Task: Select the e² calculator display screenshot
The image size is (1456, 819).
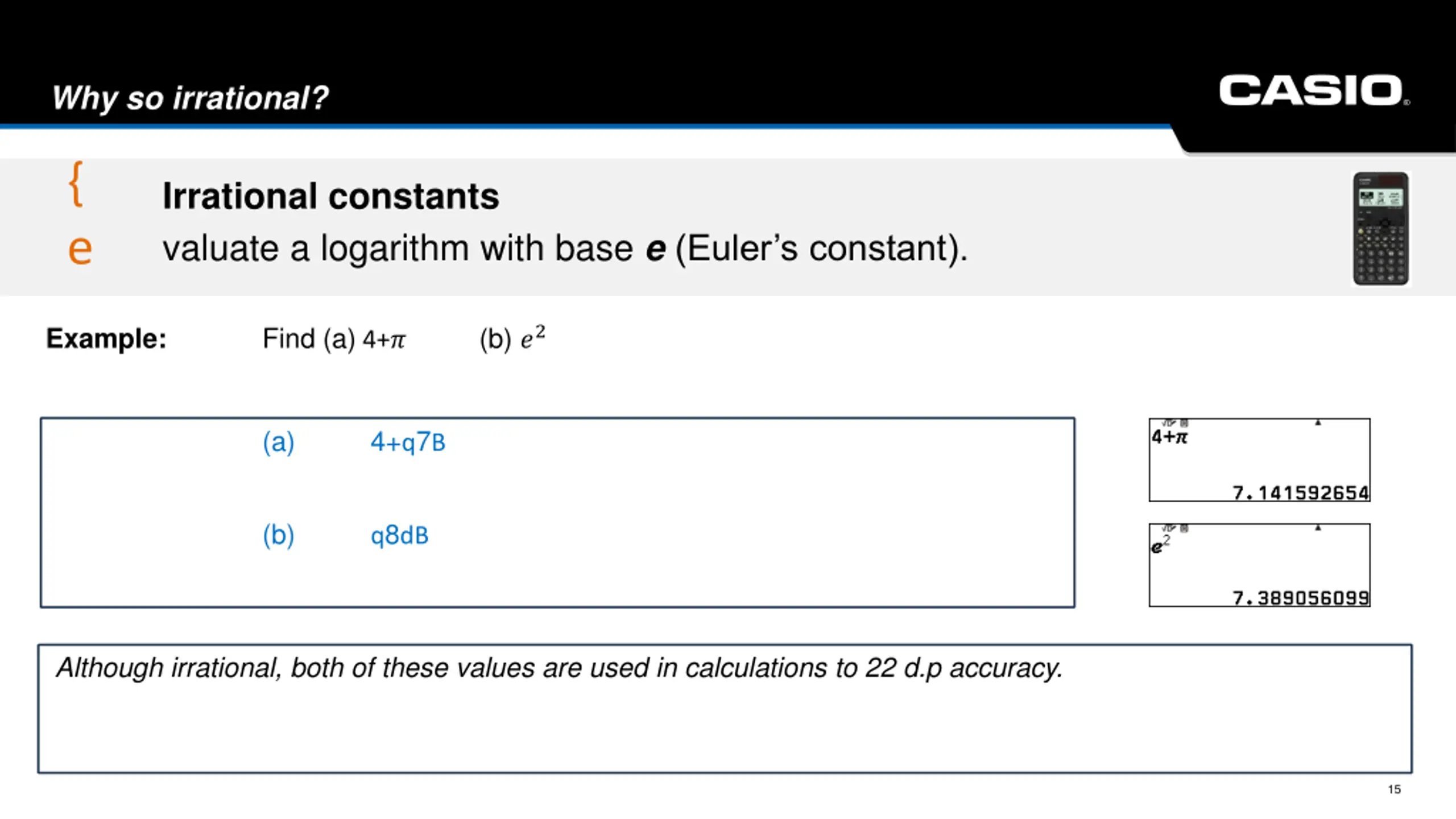Action: [x=1259, y=565]
